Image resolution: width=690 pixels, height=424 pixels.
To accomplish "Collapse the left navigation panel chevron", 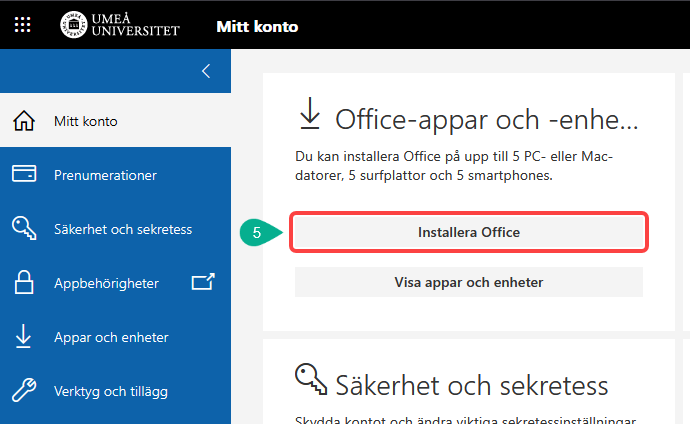I will pos(206,71).
